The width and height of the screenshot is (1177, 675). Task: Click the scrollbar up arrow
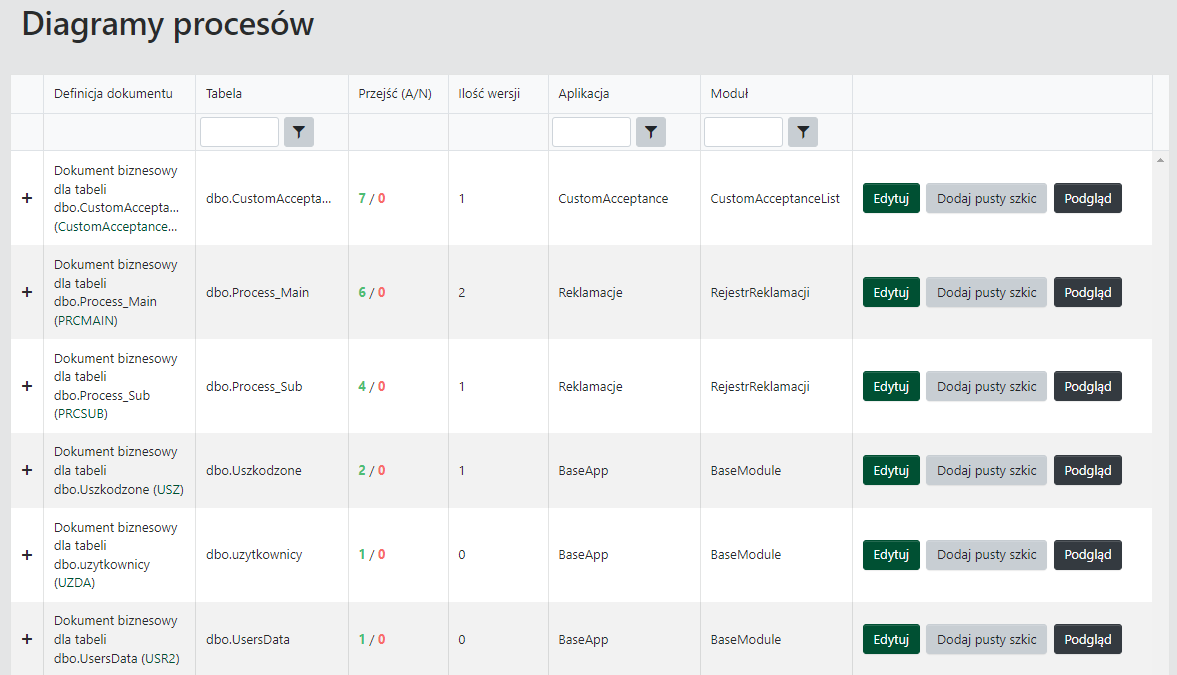point(1160,160)
